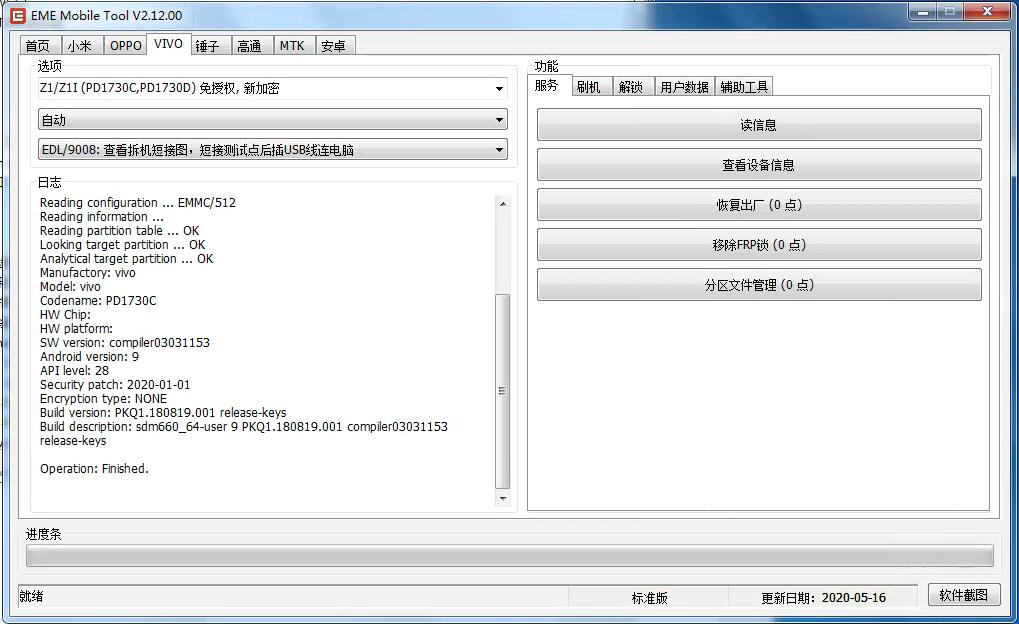This screenshot has height=624, width=1019.
Task: Click the 读信息 button
Action: (x=759, y=125)
